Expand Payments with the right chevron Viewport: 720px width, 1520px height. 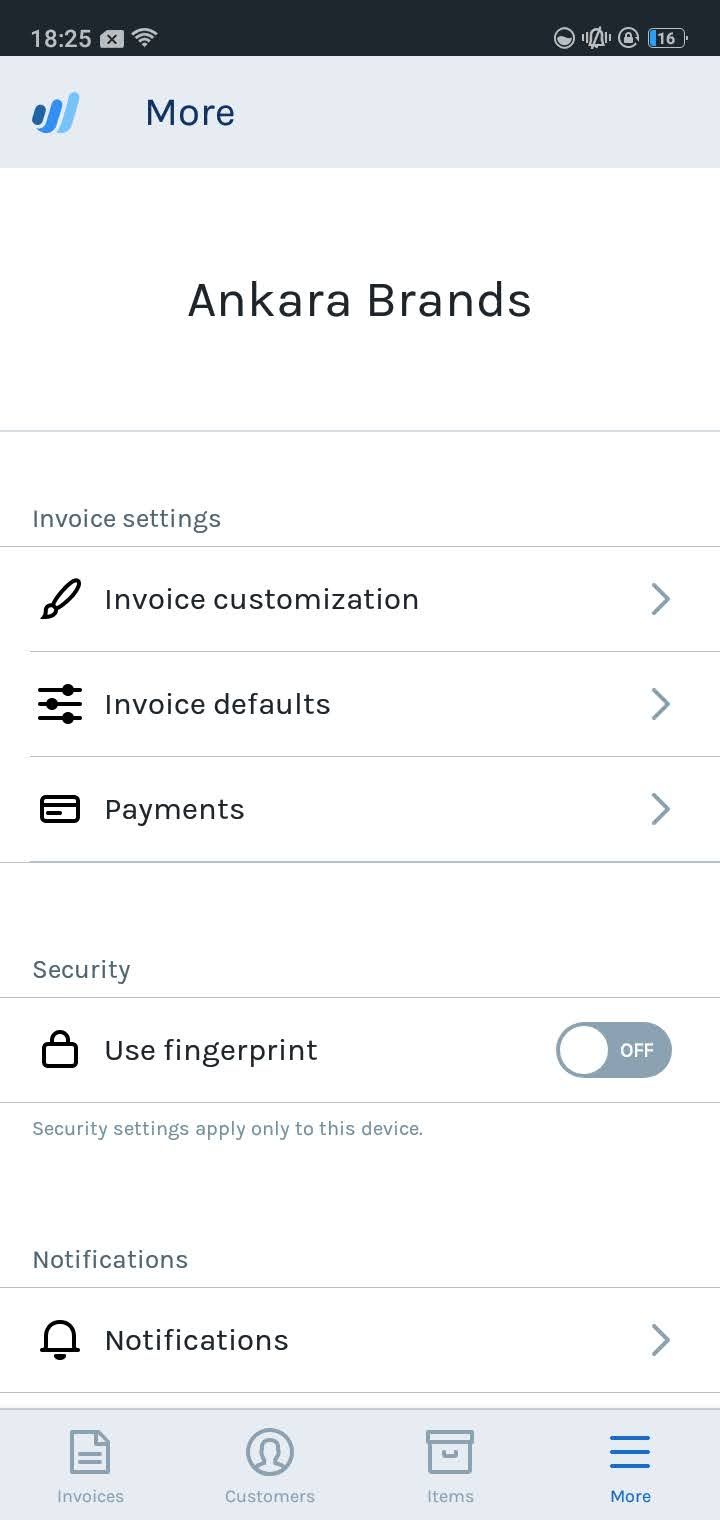tap(660, 809)
